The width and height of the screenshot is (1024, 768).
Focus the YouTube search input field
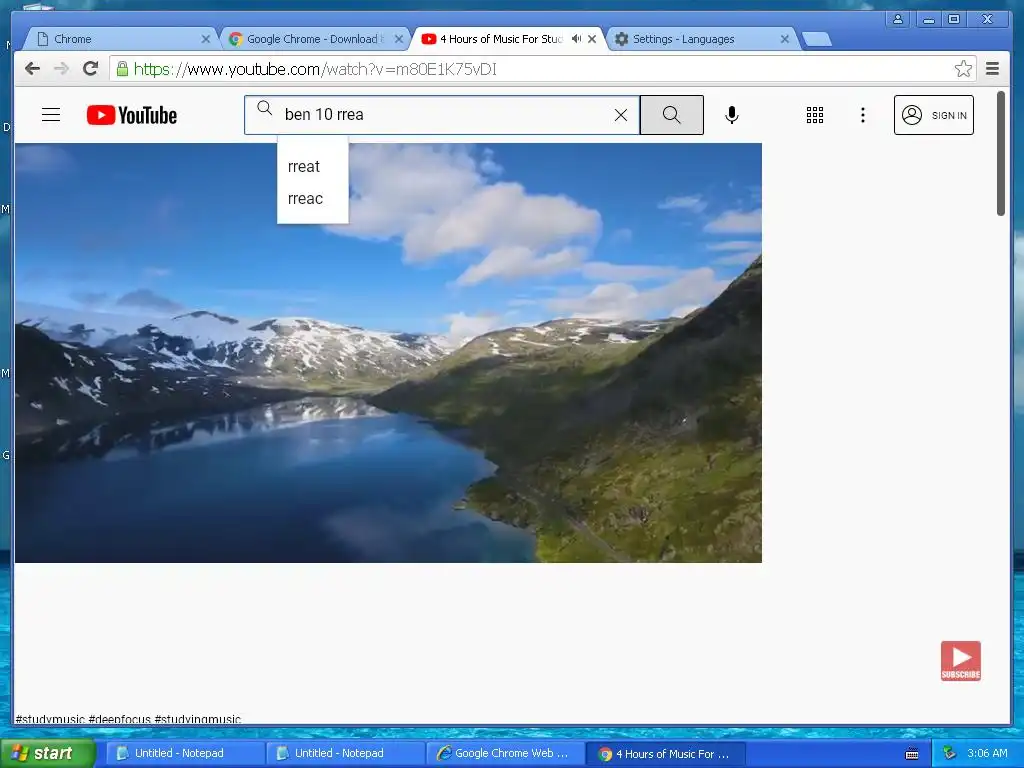[444, 115]
